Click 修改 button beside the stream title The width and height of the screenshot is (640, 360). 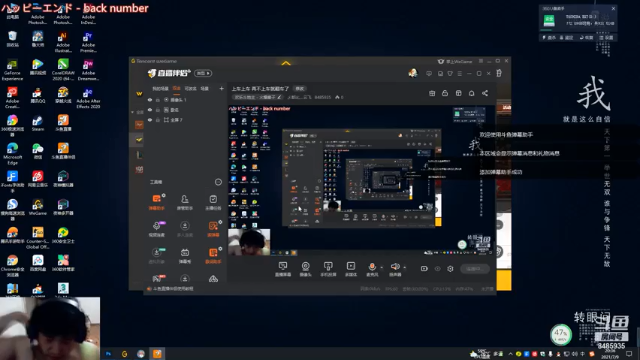point(300,89)
